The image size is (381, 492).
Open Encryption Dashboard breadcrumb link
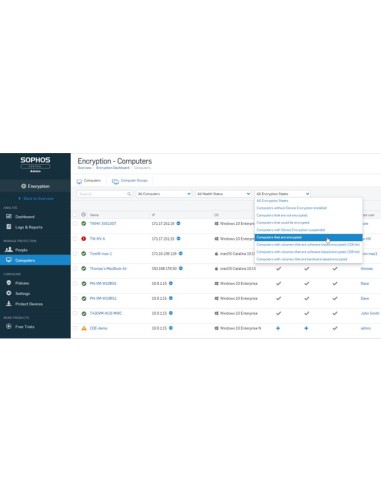(x=113, y=168)
